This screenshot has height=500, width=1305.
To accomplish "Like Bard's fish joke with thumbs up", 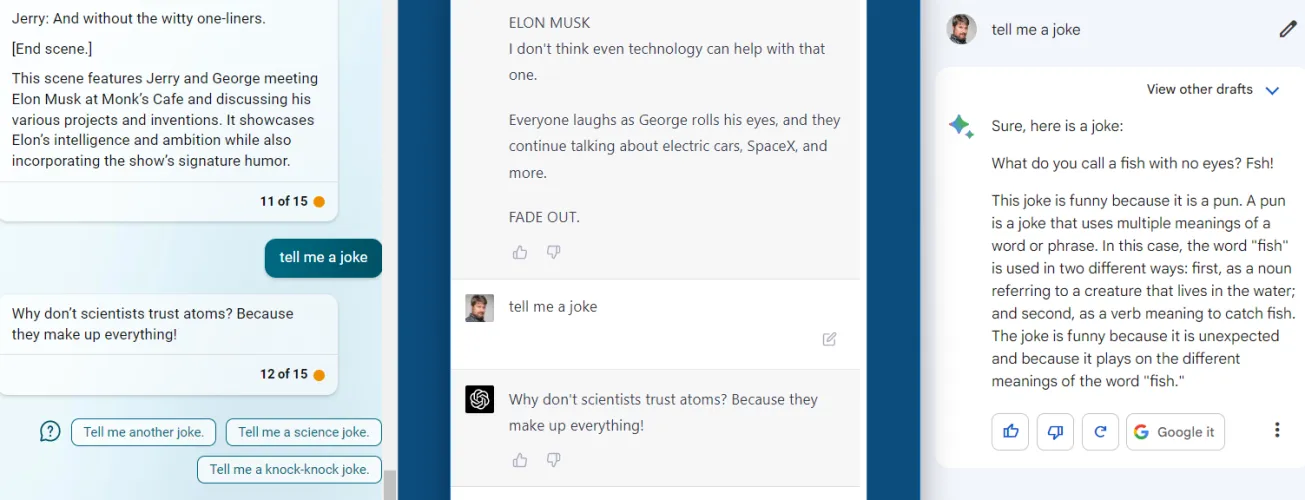I will tap(1011, 432).
